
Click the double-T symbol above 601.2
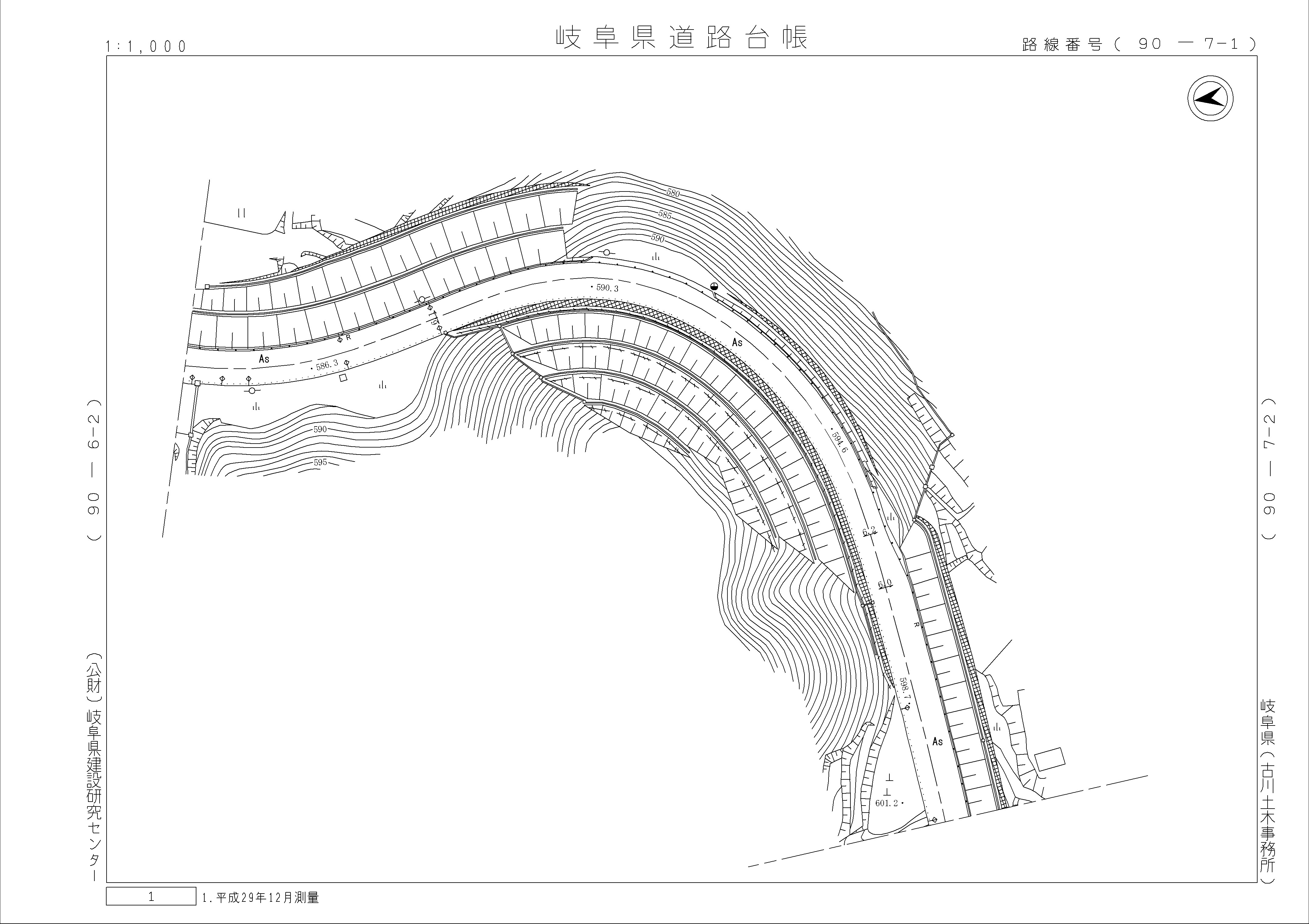tap(888, 785)
